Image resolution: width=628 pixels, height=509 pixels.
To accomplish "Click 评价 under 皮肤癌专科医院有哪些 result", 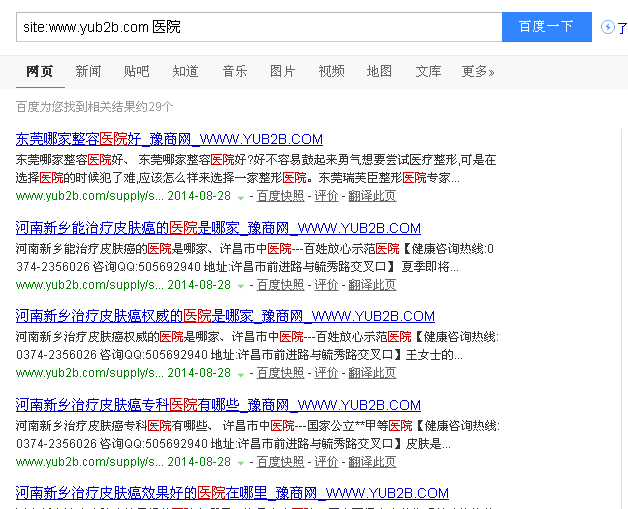I will 326,462.
